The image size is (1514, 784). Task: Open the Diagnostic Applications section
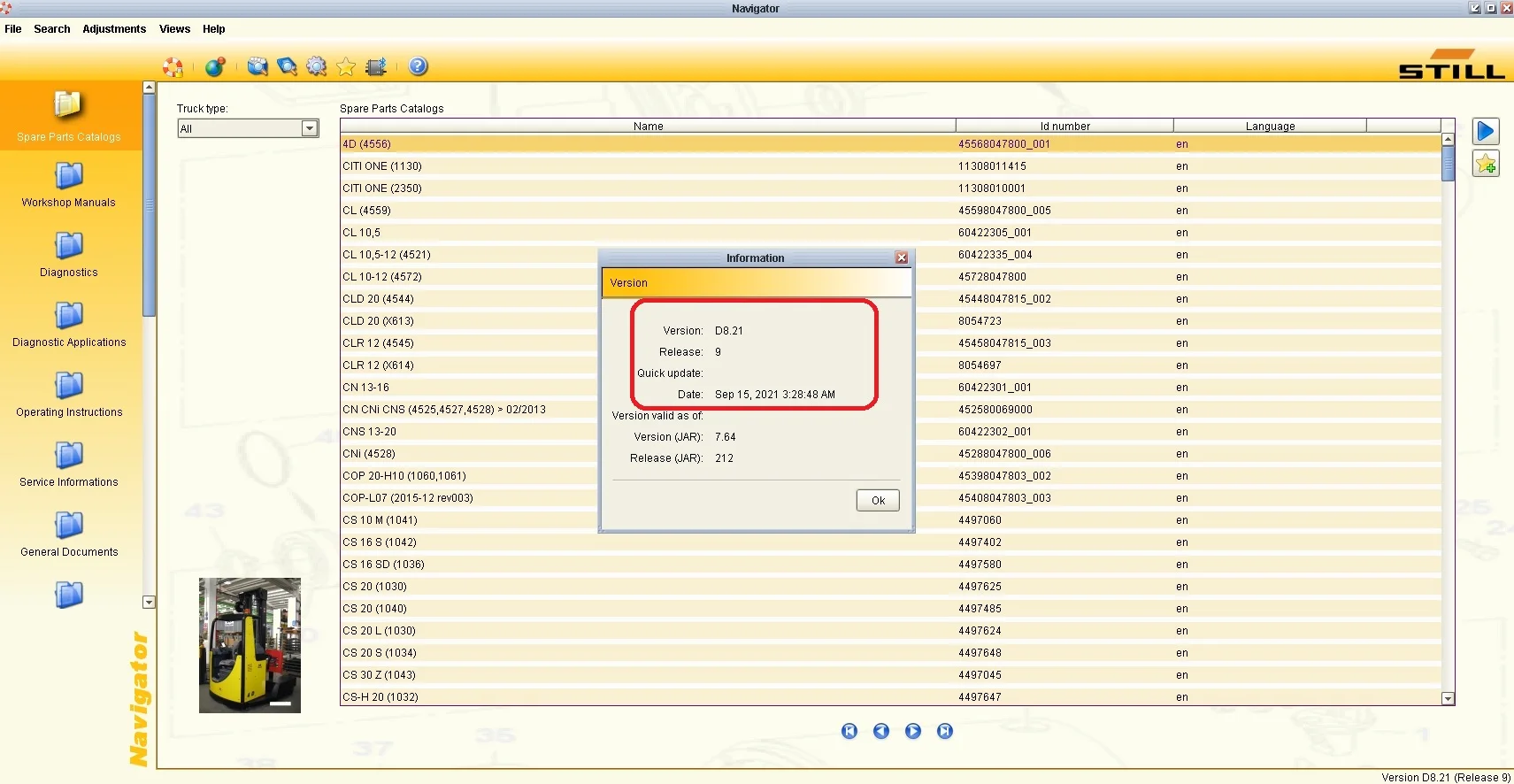(69, 326)
